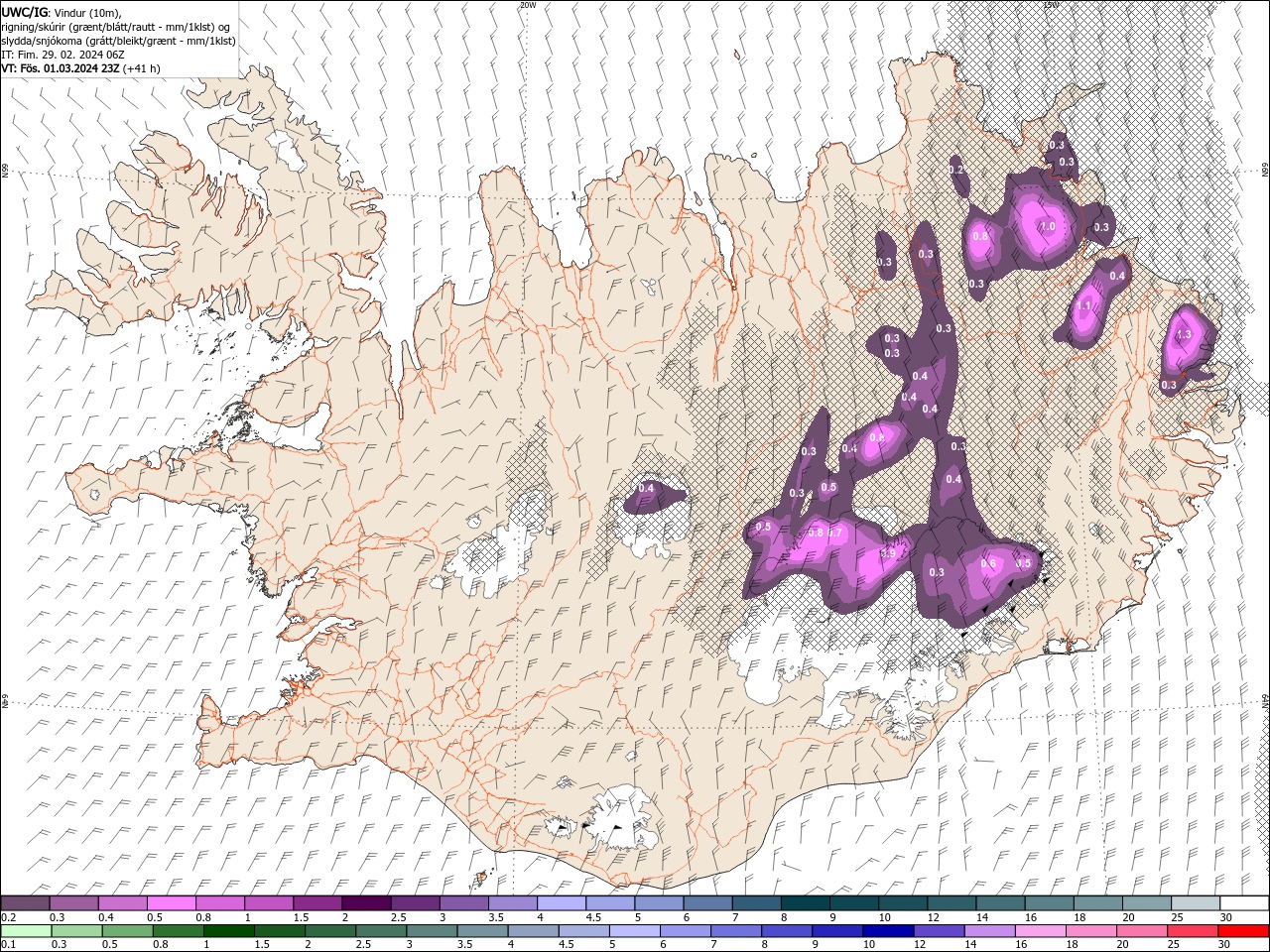Click the "0.4" value in the isolated western snow patch
This screenshot has width=1270, height=952.
(646, 488)
